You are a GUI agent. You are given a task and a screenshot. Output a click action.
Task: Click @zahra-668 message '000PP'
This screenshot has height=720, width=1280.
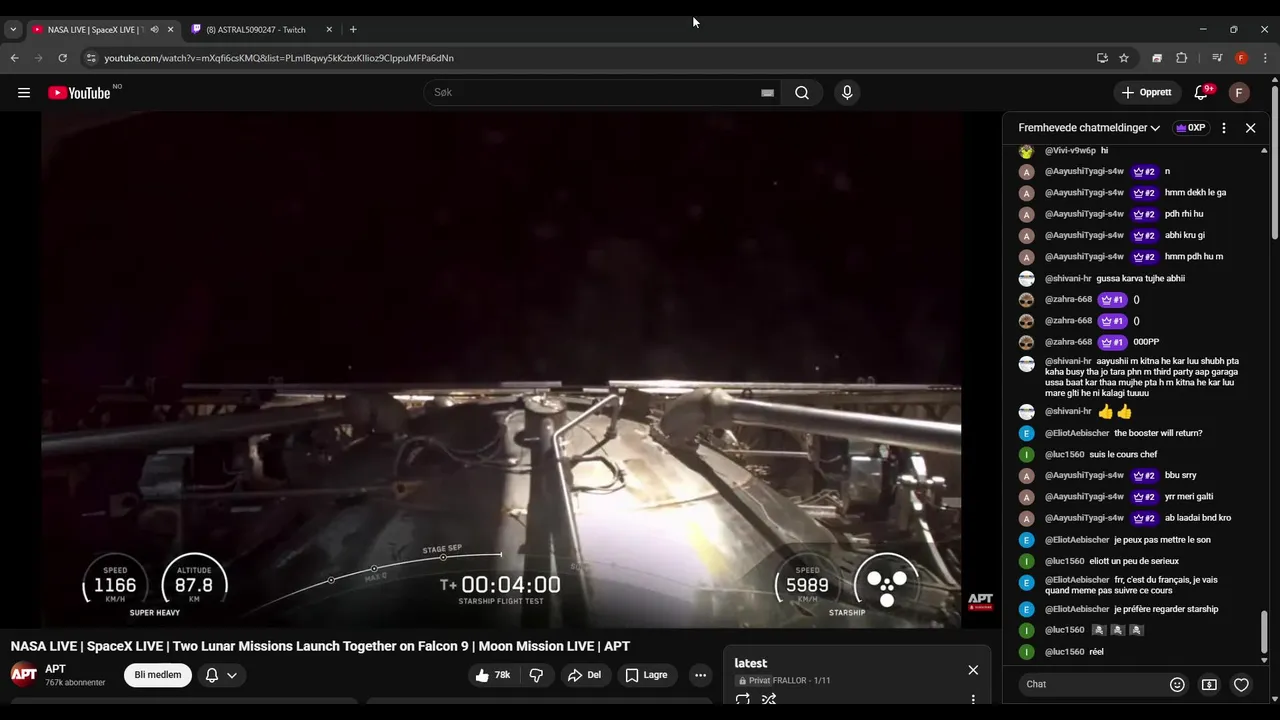click(x=1146, y=342)
